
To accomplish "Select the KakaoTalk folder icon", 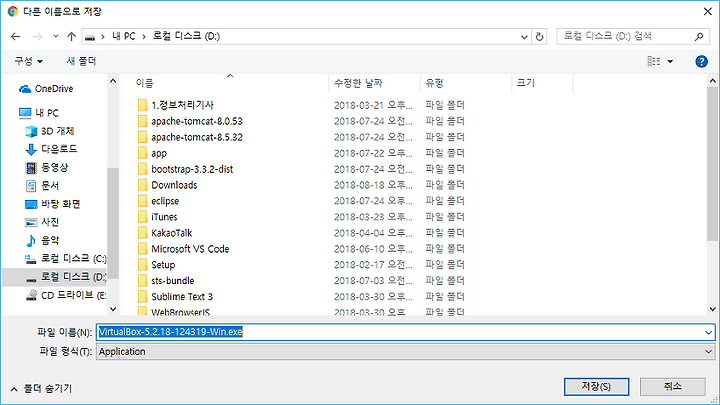I will tap(143, 233).
